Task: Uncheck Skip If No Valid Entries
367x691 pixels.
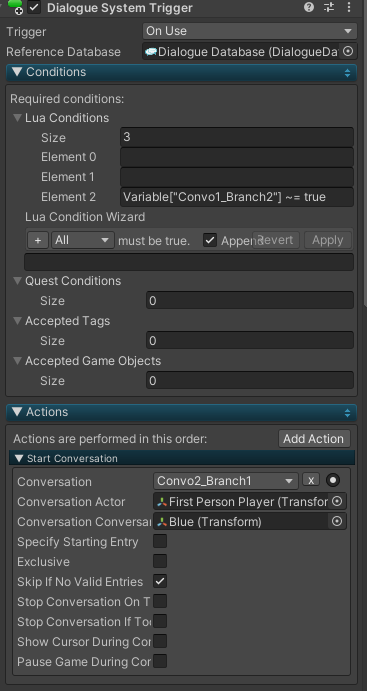Action: [x=160, y=581]
